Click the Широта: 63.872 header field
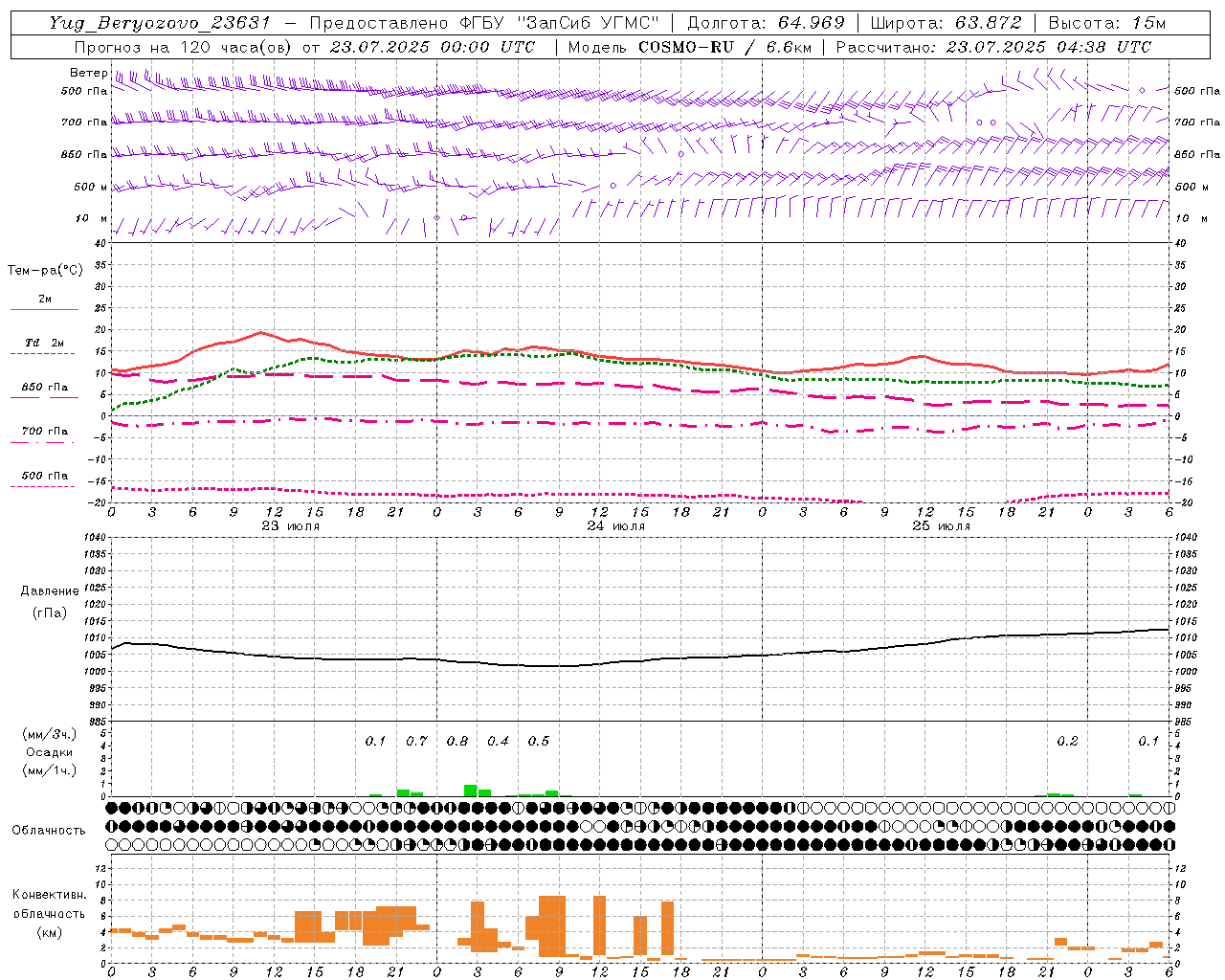The image size is (1225, 980). (x=947, y=23)
